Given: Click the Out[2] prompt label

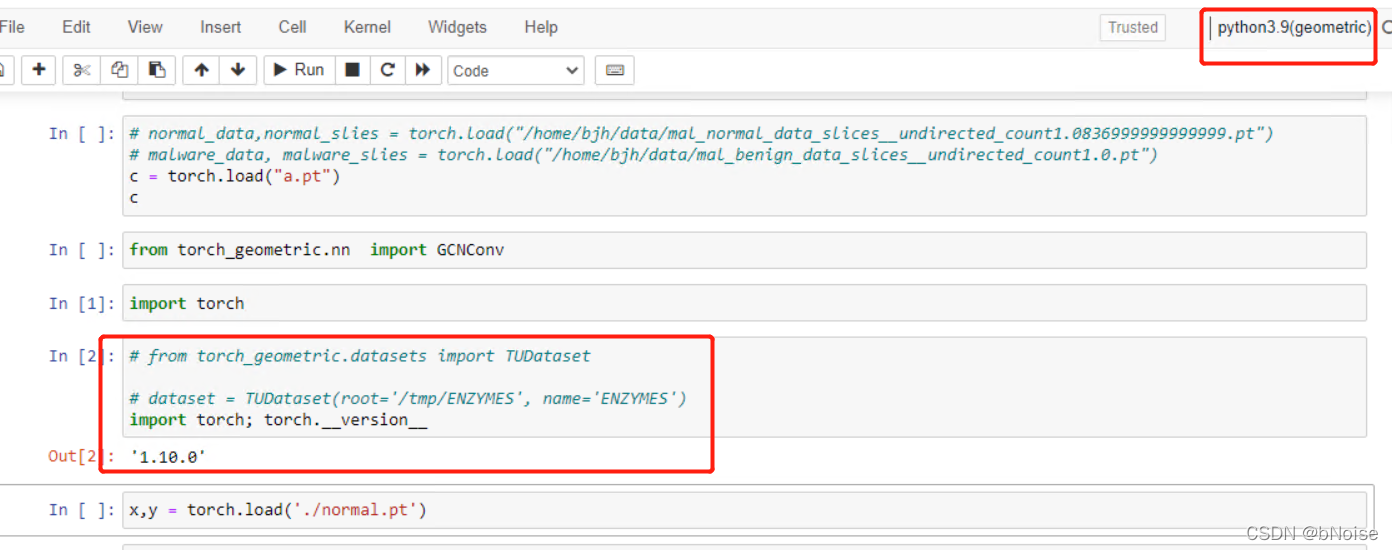Looking at the screenshot, I should (x=82, y=456).
